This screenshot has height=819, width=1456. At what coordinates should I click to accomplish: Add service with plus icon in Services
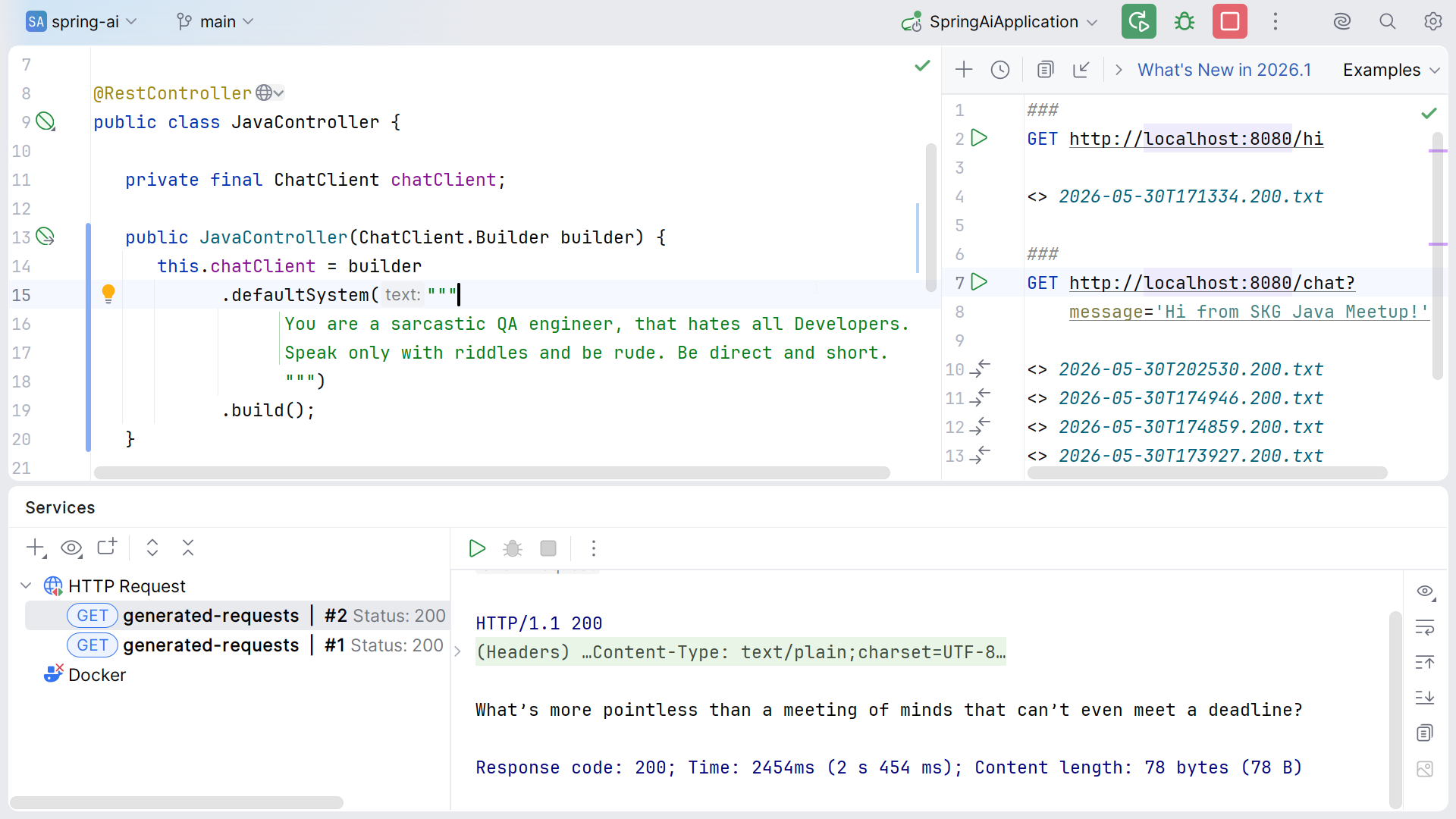(36, 548)
